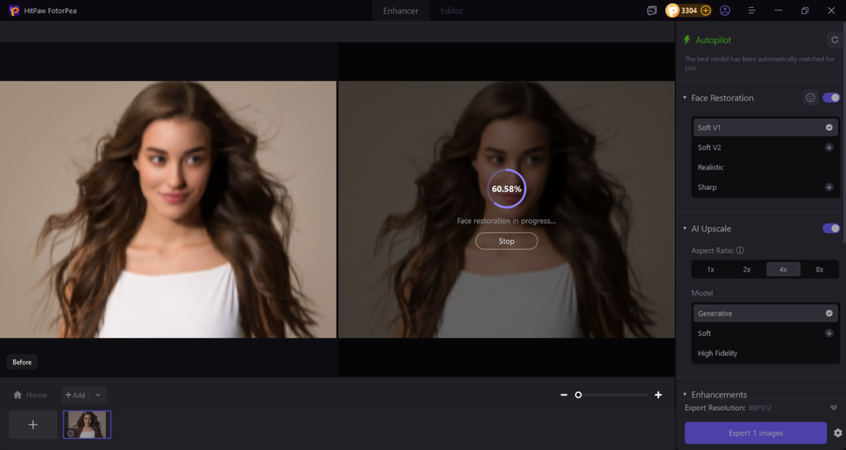Select 2x upscale ratio

coord(747,269)
